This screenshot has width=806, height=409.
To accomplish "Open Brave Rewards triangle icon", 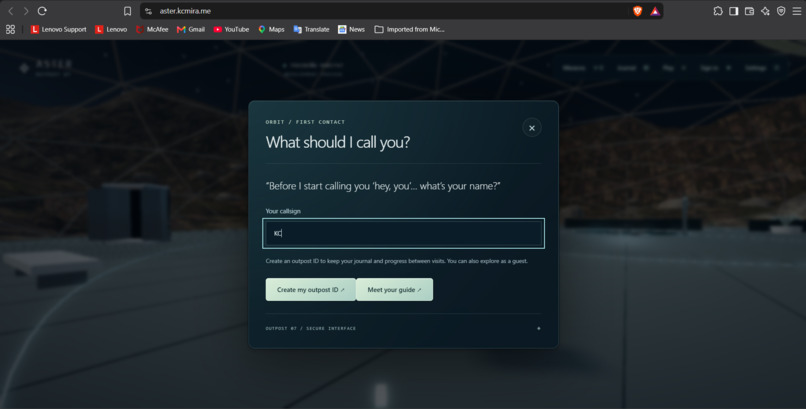I will 655,11.
